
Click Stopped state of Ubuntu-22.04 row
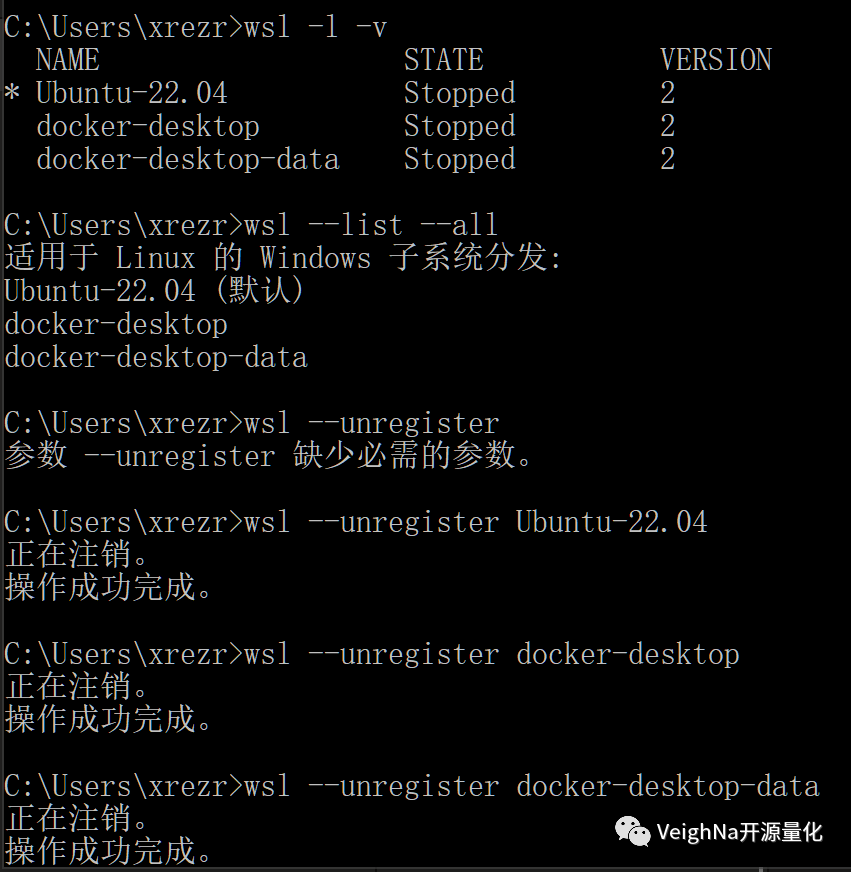[460, 93]
